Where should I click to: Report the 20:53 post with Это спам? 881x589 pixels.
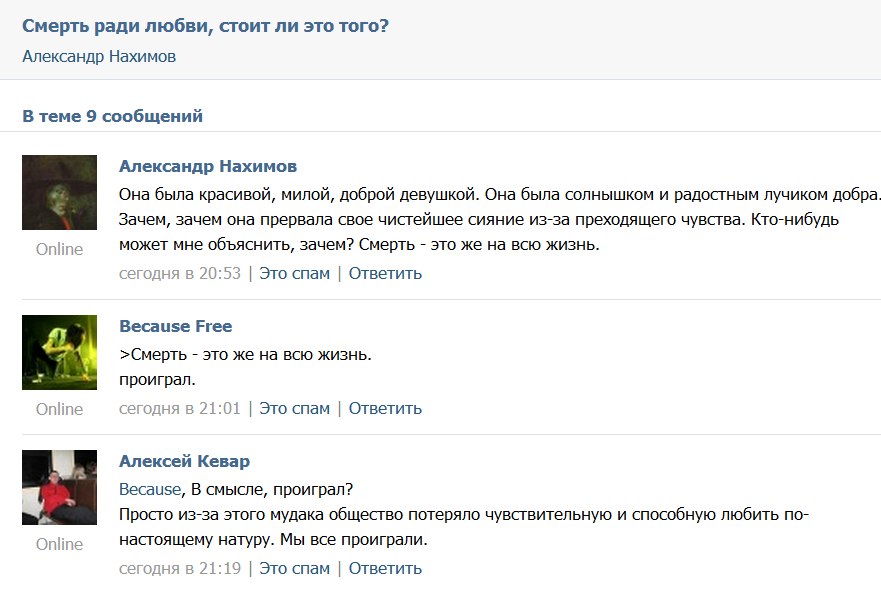(x=294, y=273)
